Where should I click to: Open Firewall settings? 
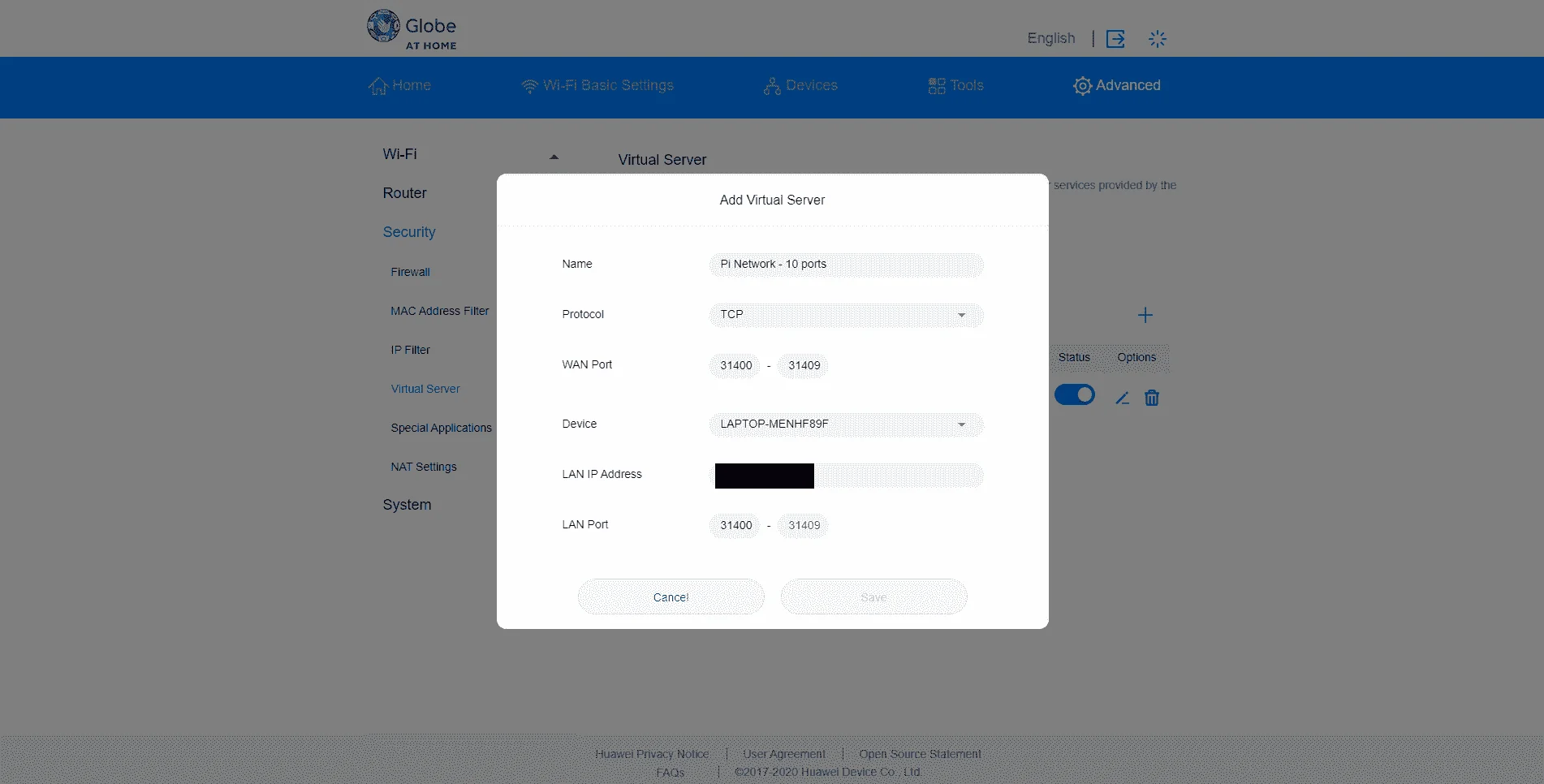point(410,272)
